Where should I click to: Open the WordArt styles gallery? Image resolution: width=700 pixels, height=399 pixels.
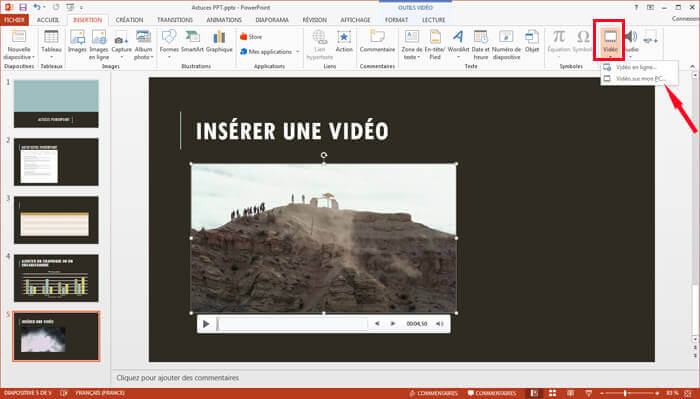[x=458, y=43]
